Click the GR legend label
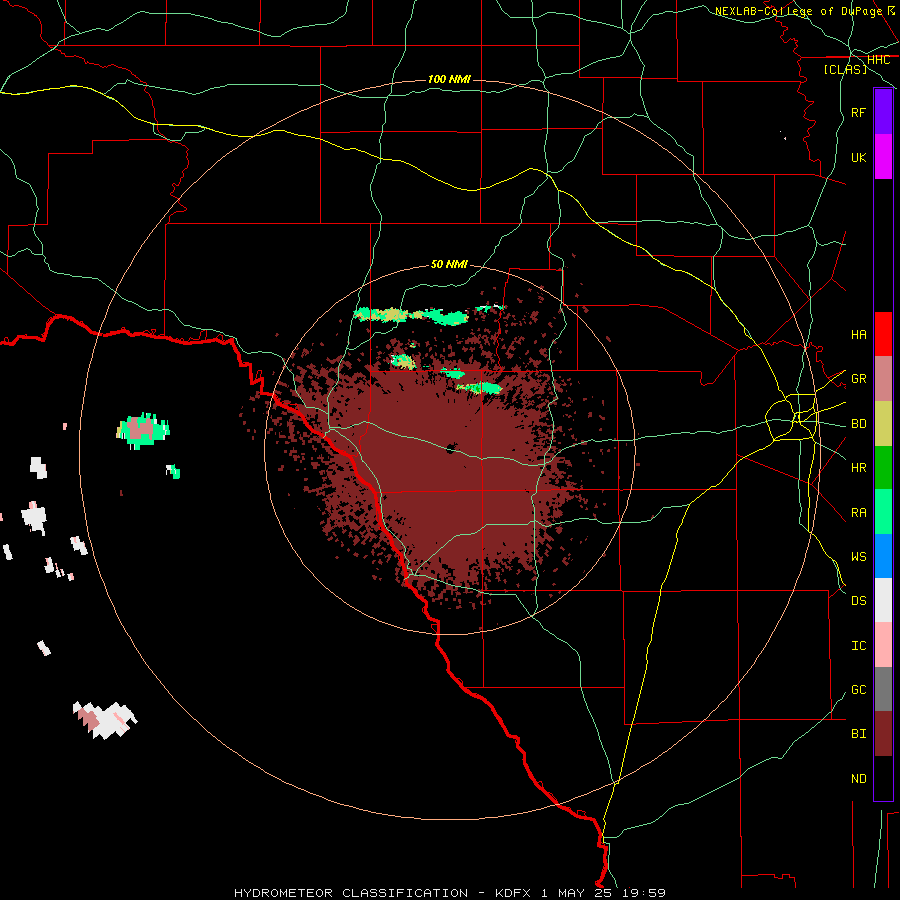Screen dimensions: 900x900 (858, 379)
